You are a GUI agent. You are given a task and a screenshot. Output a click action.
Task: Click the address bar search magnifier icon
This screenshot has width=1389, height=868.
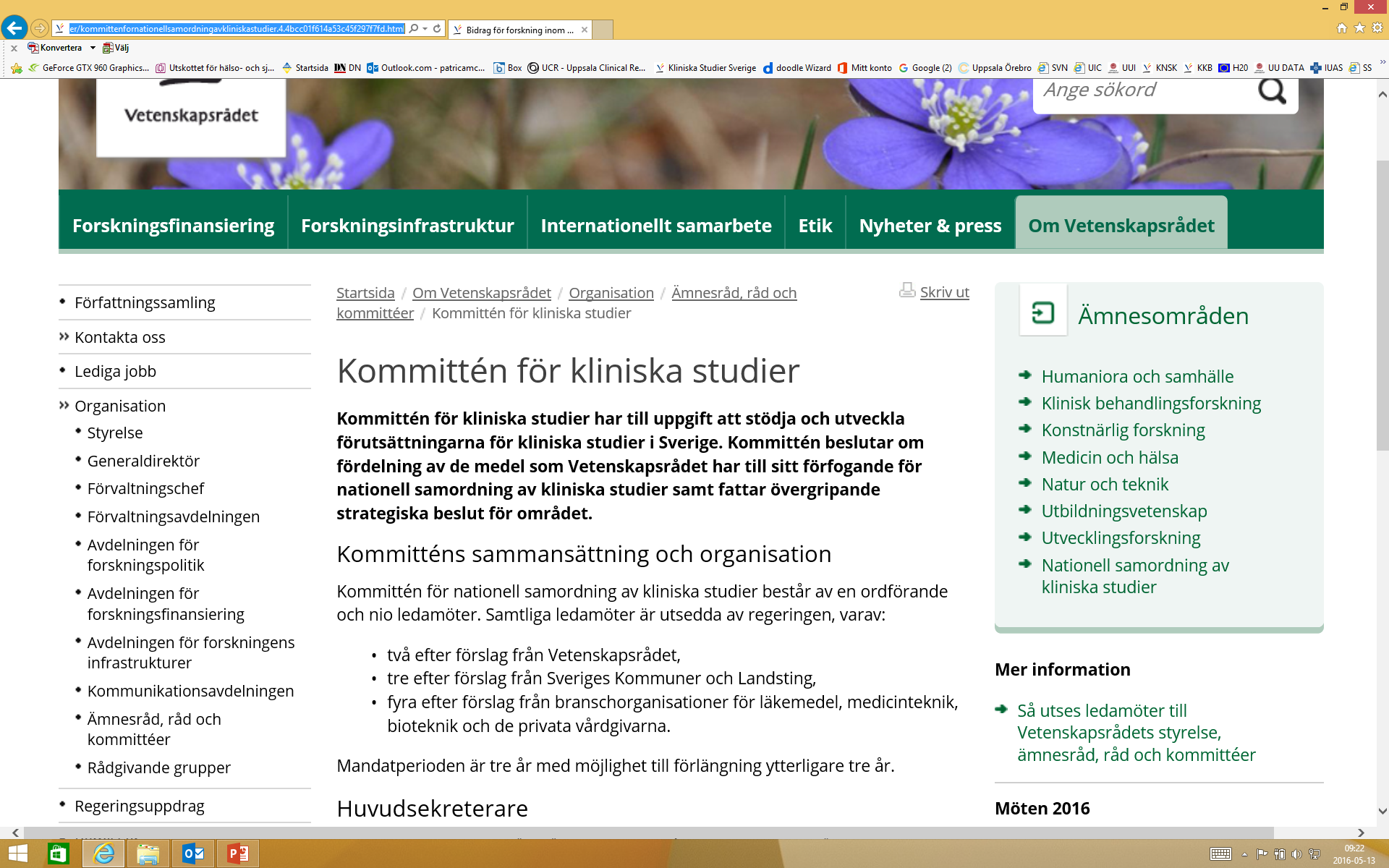point(414,28)
